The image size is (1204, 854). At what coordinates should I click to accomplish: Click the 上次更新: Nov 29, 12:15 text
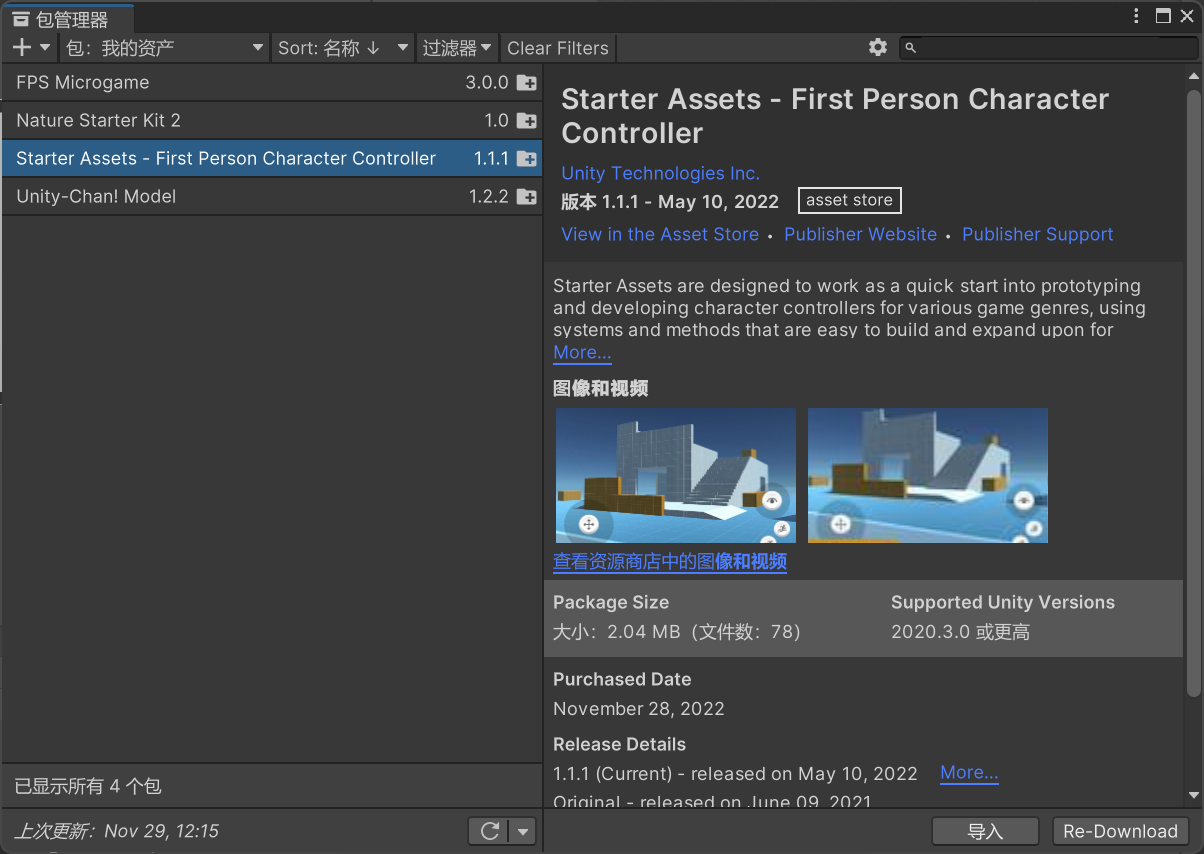tap(116, 831)
